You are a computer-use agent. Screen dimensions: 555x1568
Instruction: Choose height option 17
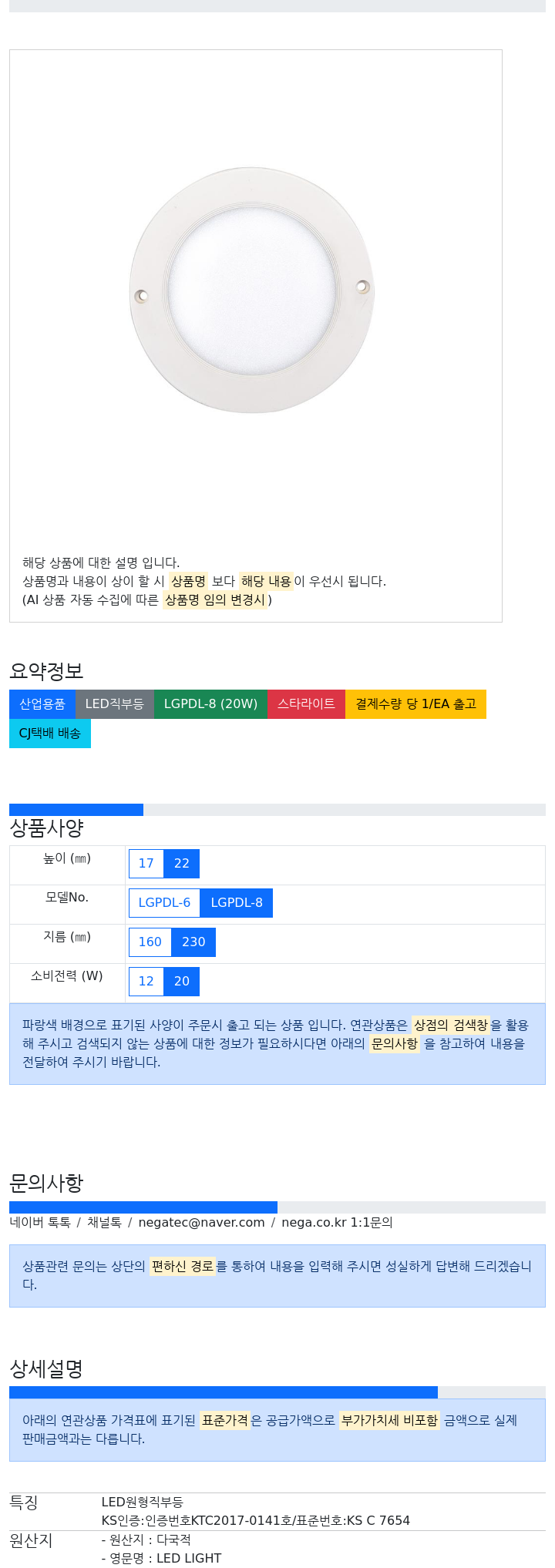pos(146,864)
